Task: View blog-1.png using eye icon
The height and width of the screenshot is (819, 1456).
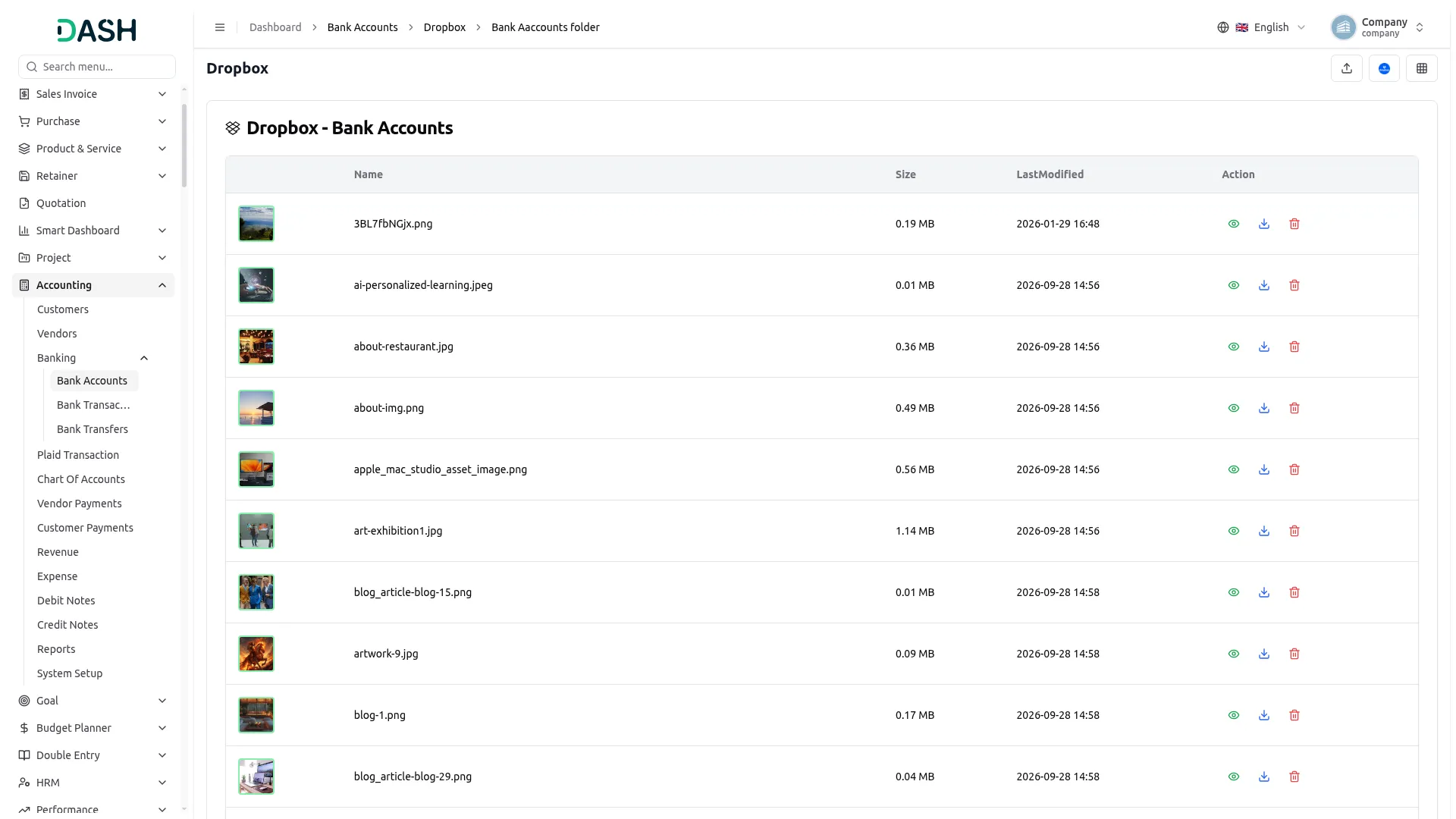Action: pyautogui.click(x=1234, y=715)
